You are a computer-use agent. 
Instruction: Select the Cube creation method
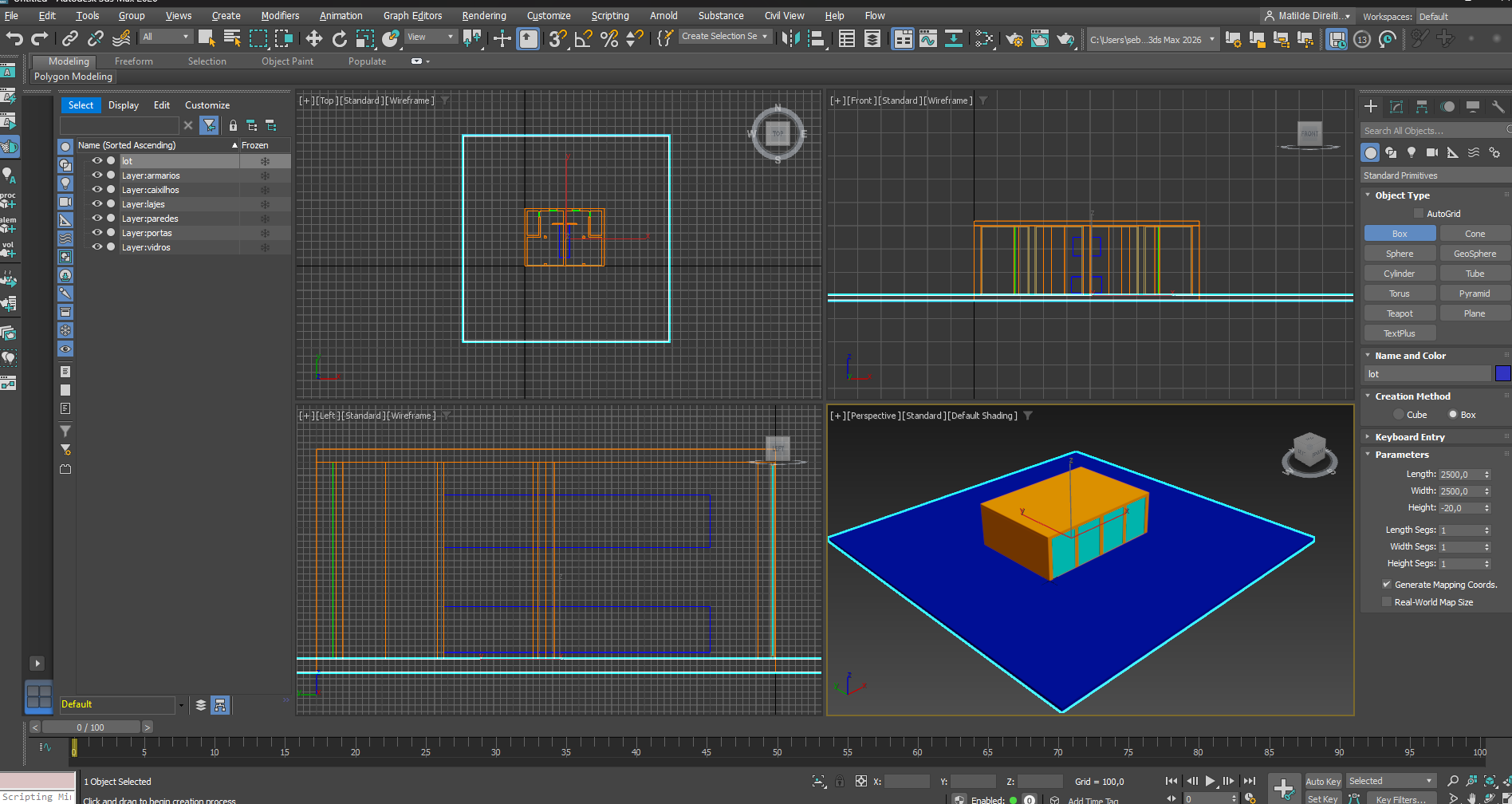coord(1399,415)
